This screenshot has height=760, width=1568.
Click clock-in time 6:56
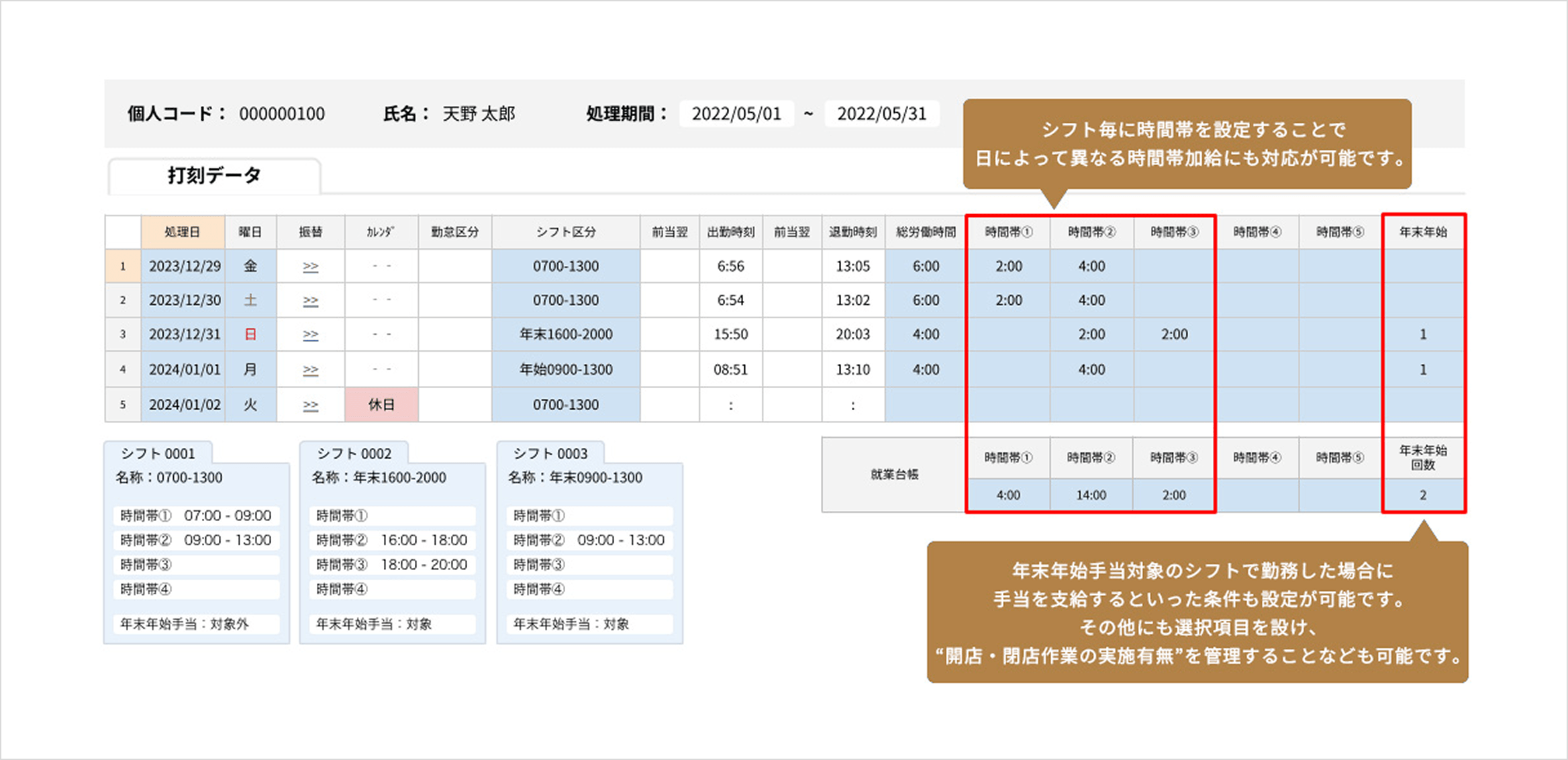[x=730, y=267]
